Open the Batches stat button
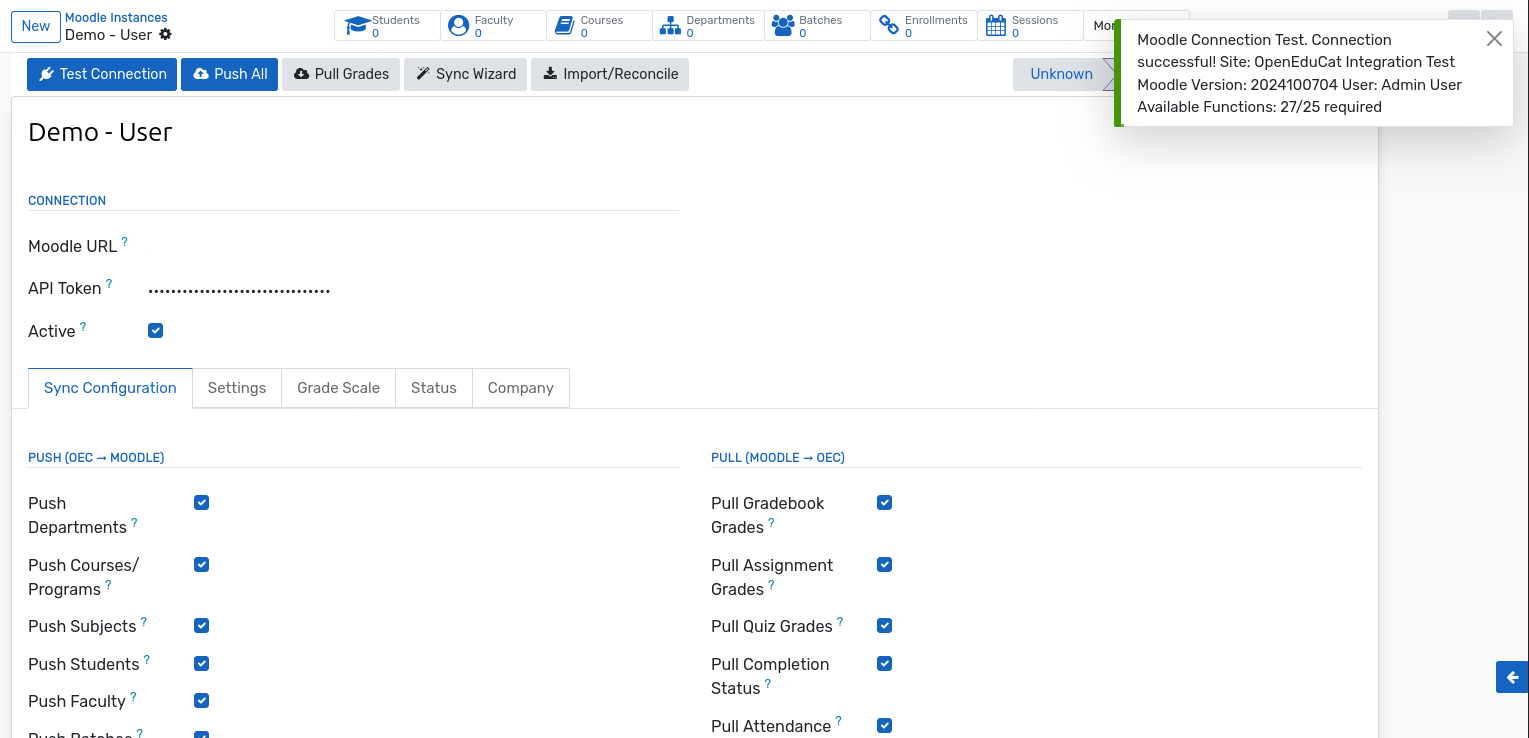This screenshot has height=738, width=1529. click(817, 26)
